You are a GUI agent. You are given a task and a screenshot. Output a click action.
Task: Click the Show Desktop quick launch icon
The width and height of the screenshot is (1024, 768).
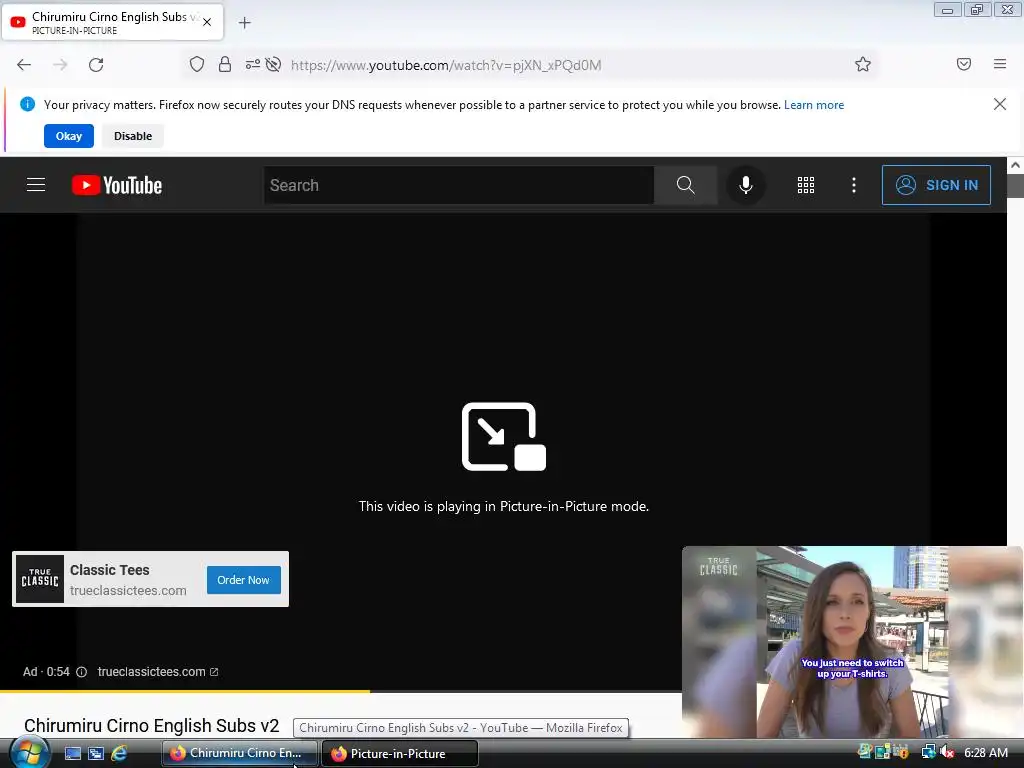(72, 753)
